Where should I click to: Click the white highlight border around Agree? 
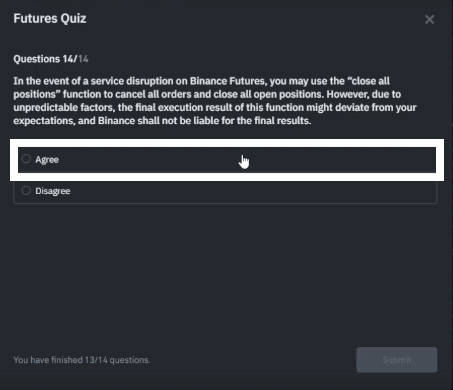[227, 143]
